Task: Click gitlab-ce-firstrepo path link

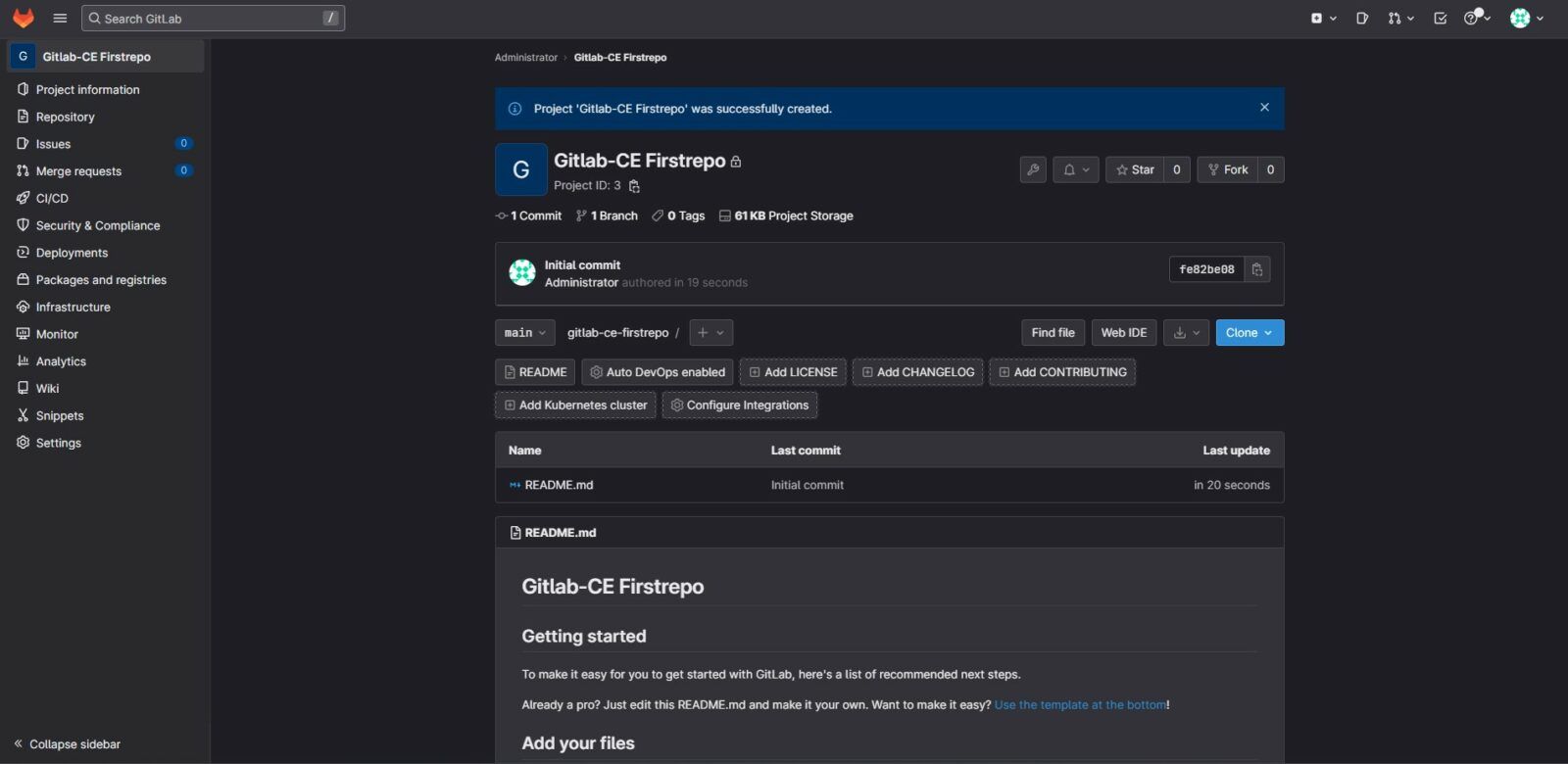Action: pyautogui.click(x=617, y=333)
